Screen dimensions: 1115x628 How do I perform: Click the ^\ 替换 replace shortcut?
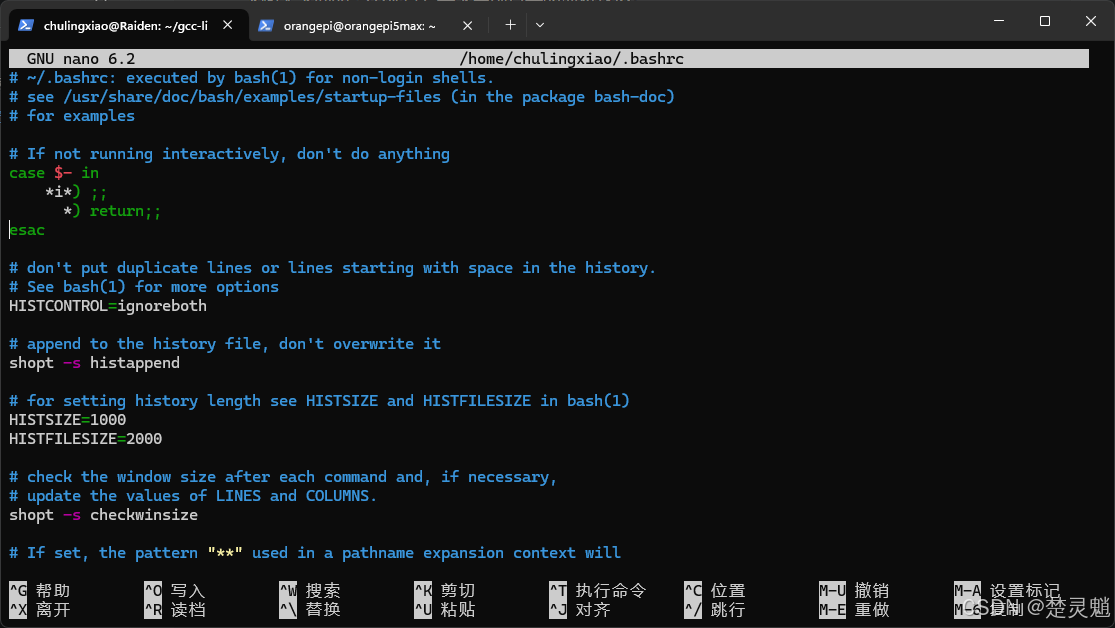310,610
